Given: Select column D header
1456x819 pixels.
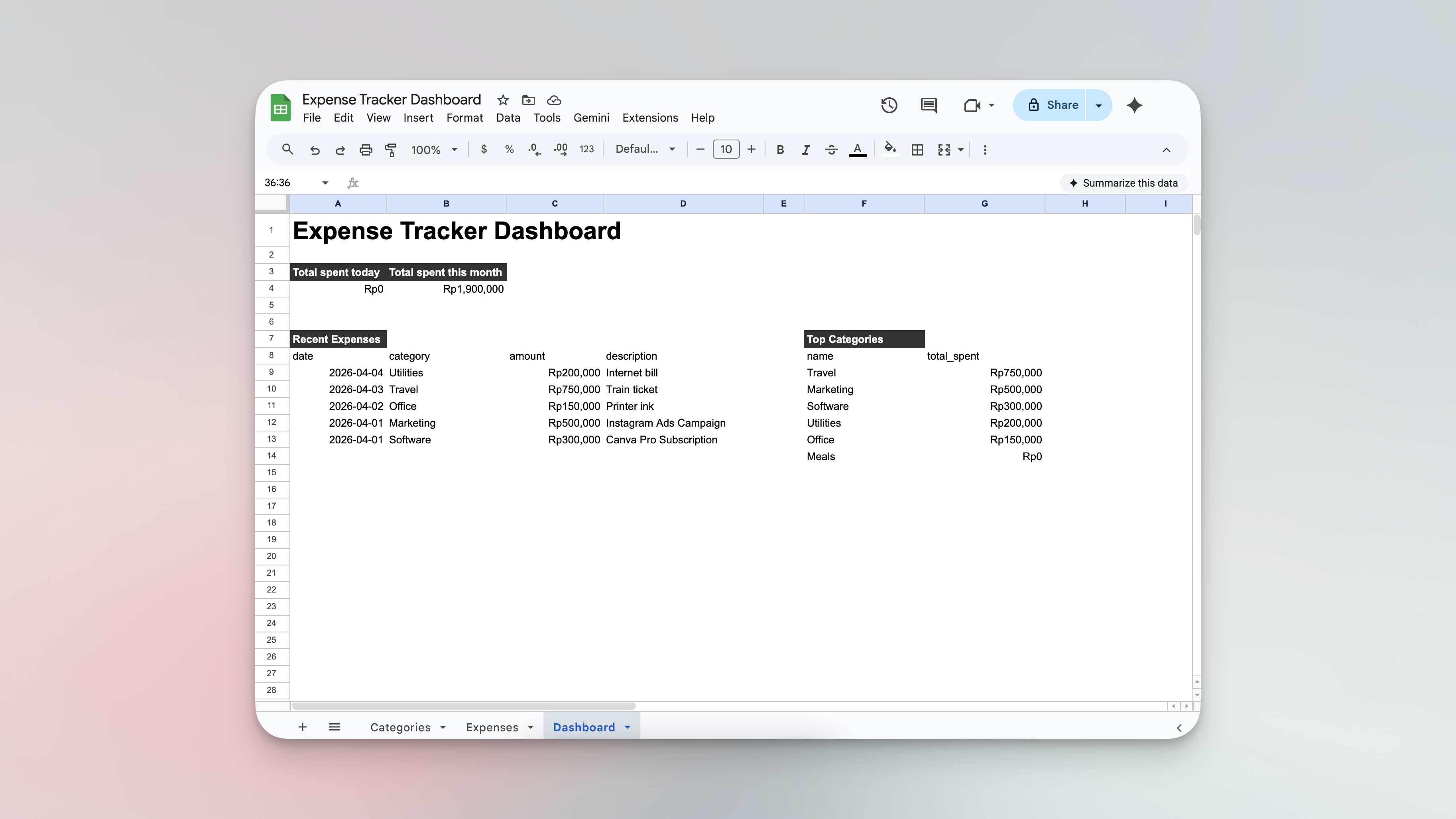Looking at the screenshot, I should click(683, 203).
